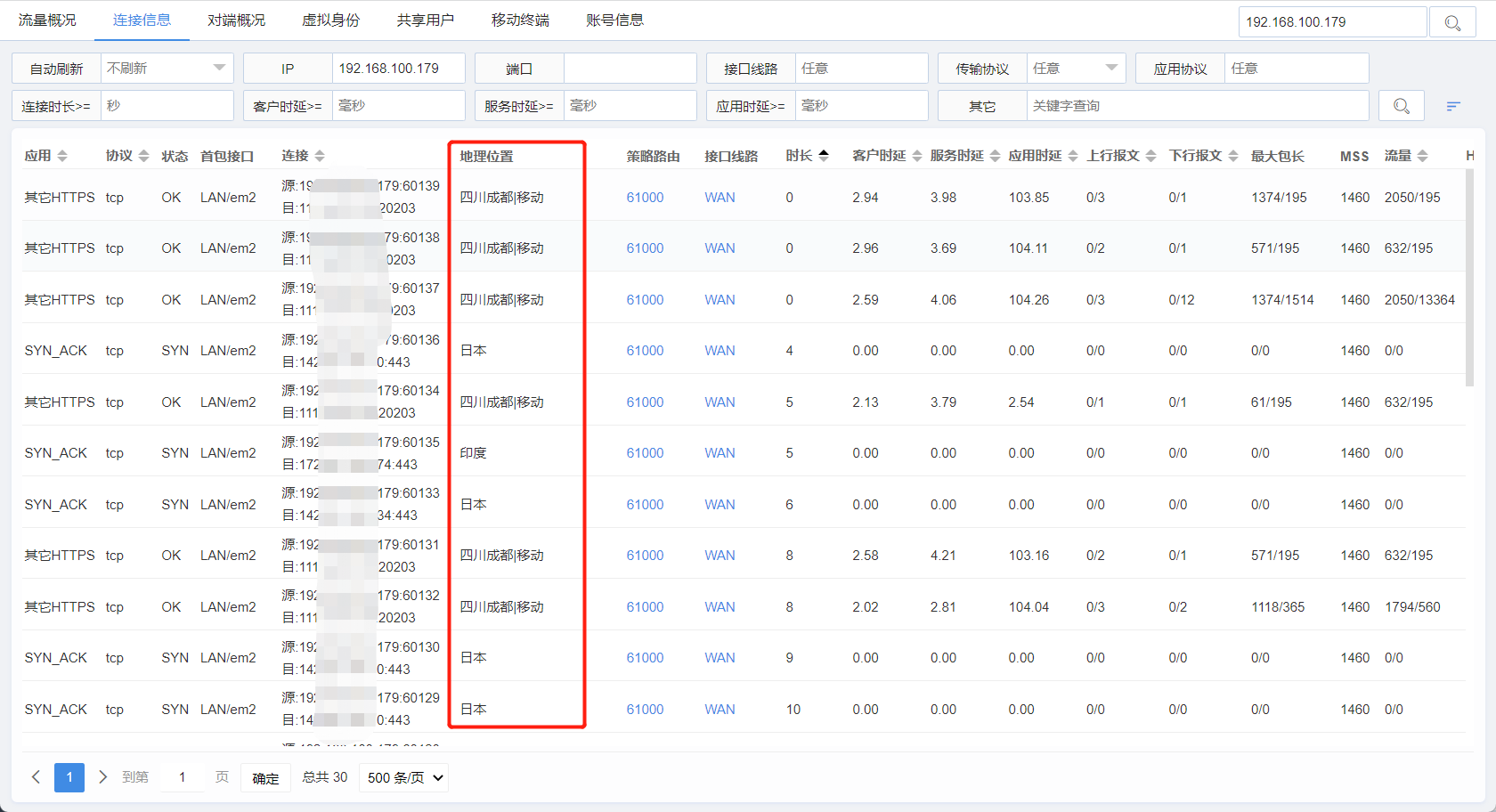1496x812 pixels.
Task: Click the 端口 input field
Action: pos(630,69)
